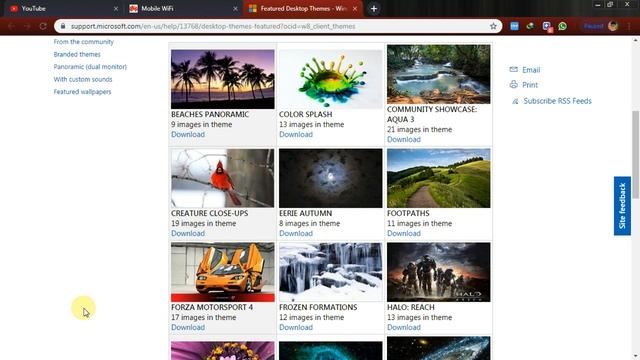Click Aqua 3 waterfall thumbnail
The width and height of the screenshot is (640, 360).
click(438, 74)
